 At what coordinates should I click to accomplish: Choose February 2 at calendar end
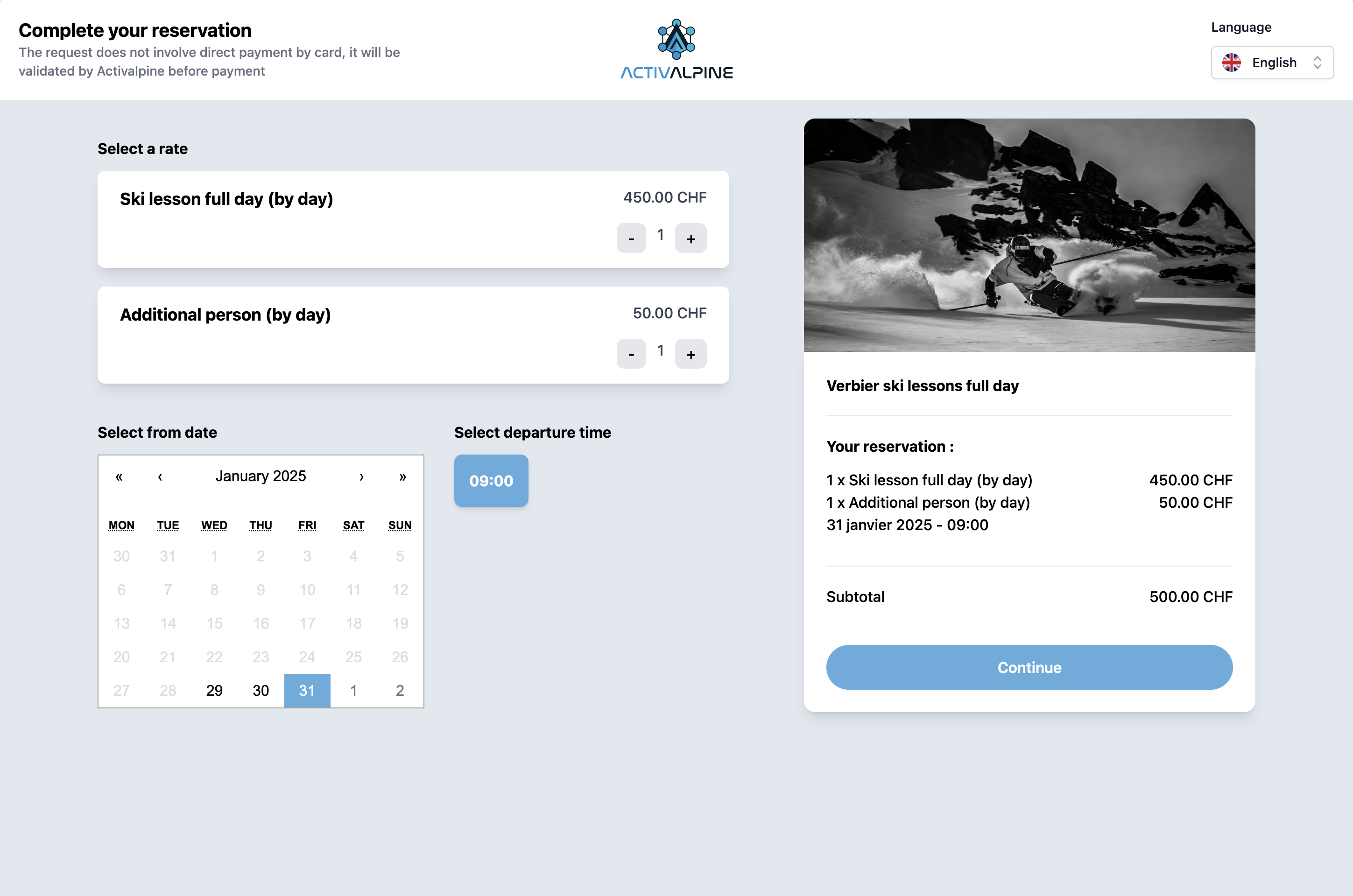pyautogui.click(x=400, y=690)
